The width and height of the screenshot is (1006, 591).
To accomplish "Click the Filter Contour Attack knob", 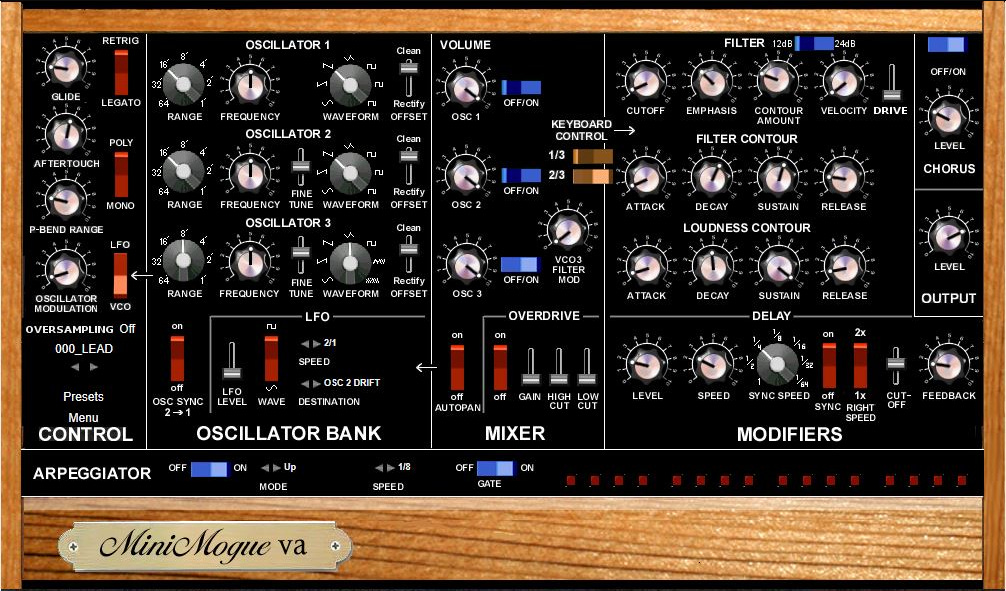I will [x=645, y=177].
